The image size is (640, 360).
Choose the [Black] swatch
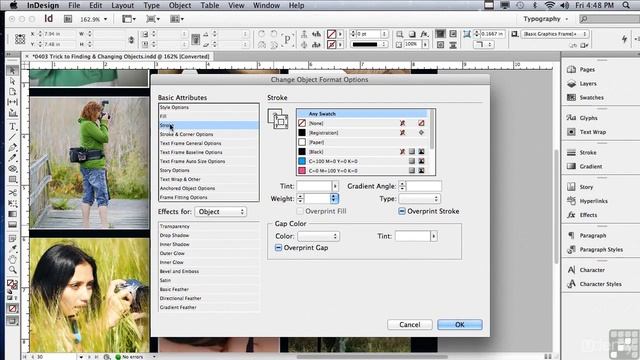(x=362, y=151)
